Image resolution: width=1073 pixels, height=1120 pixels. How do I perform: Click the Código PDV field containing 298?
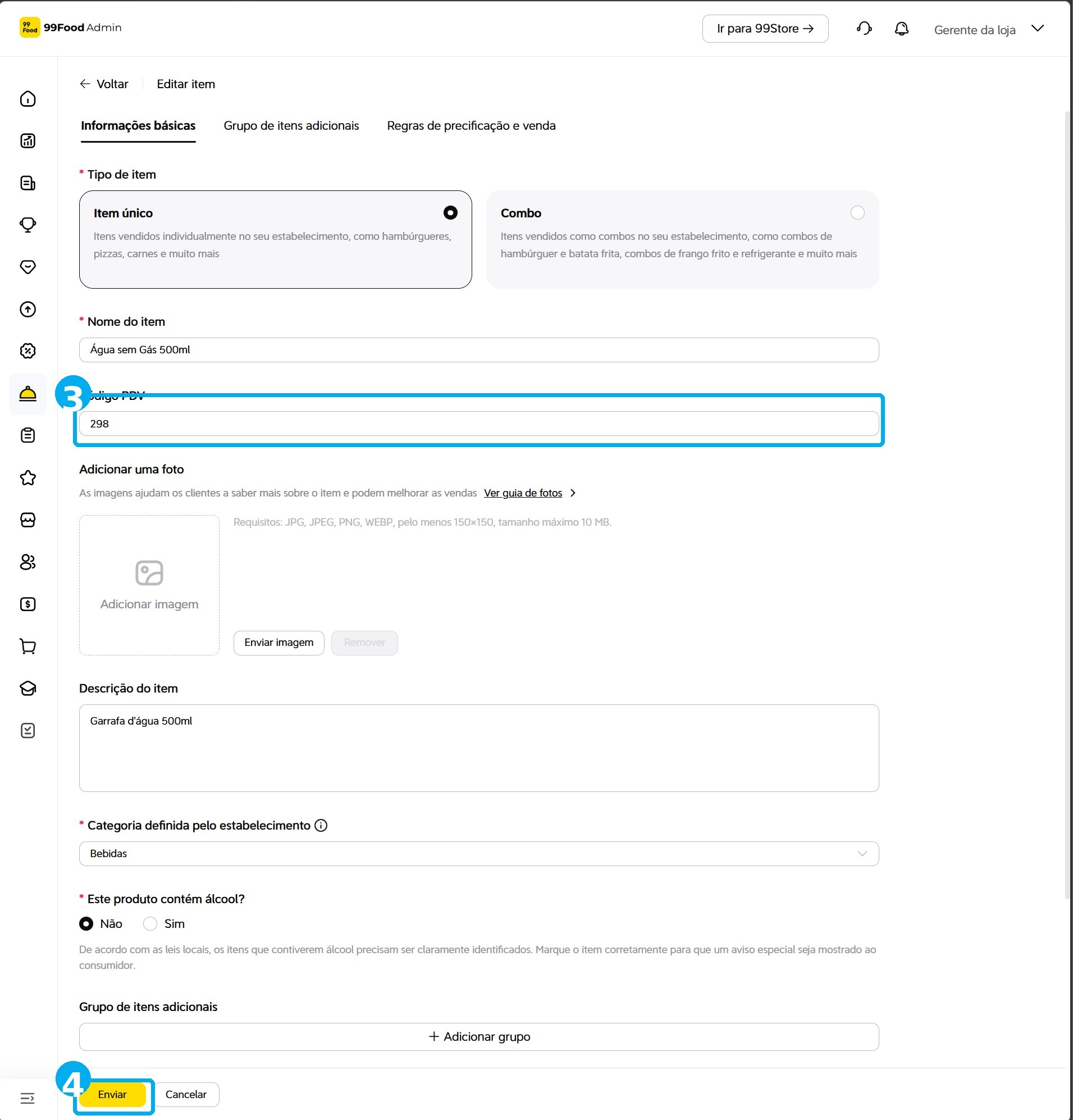[479, 424]
